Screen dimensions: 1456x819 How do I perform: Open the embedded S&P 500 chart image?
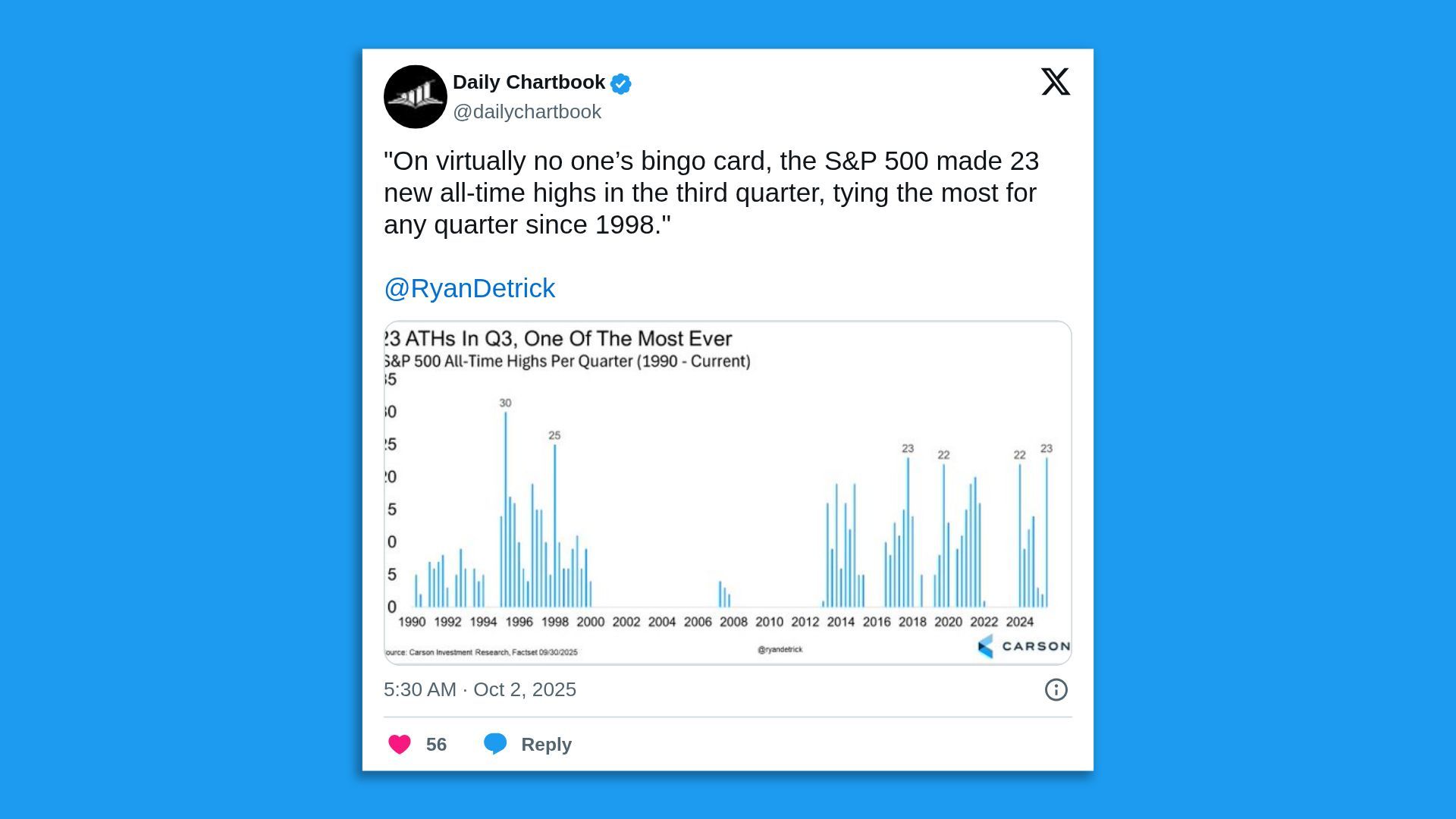click(728, 491)
